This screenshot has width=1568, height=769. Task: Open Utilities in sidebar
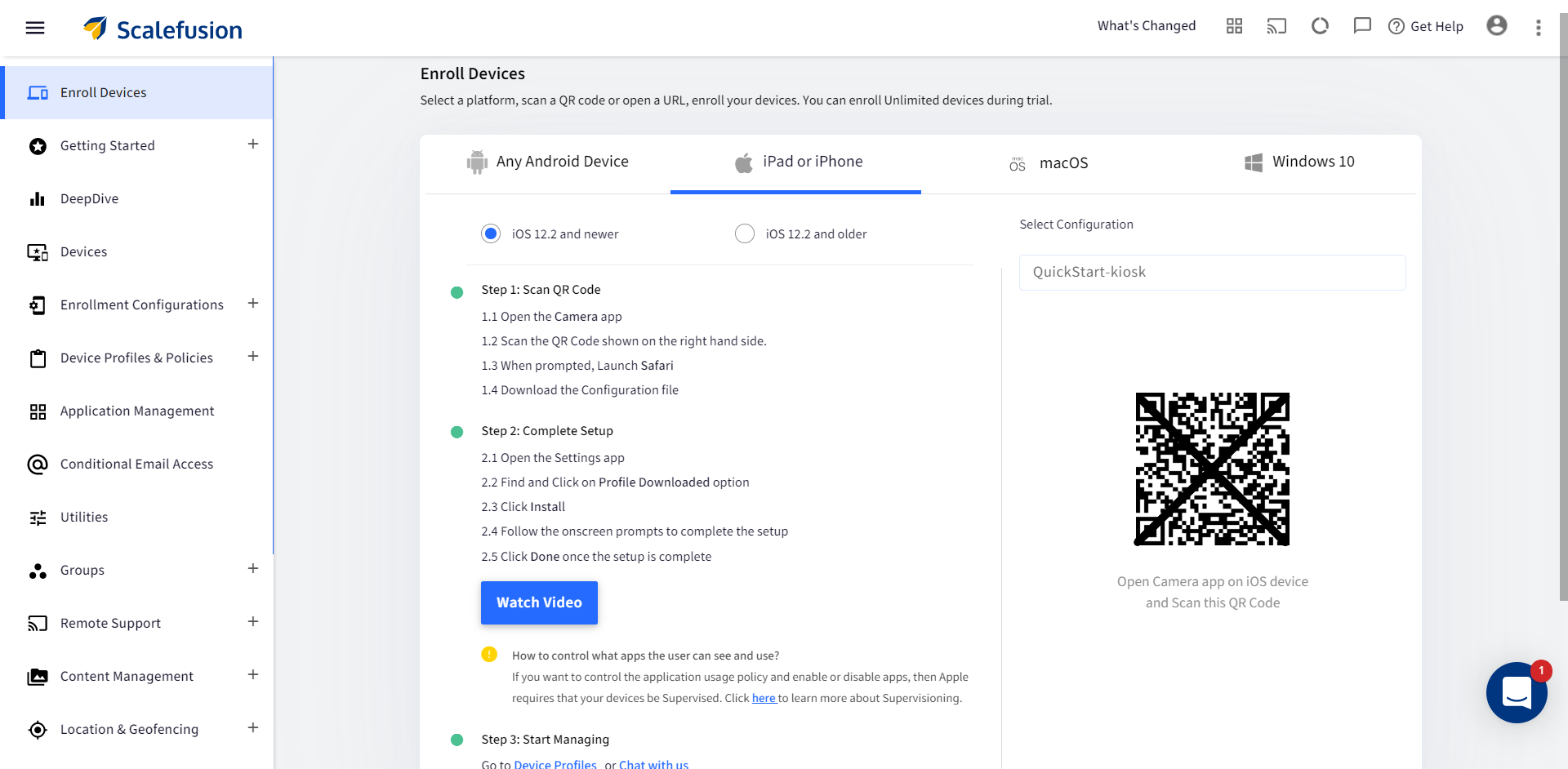pyautogui.click(x=137, y=518)
